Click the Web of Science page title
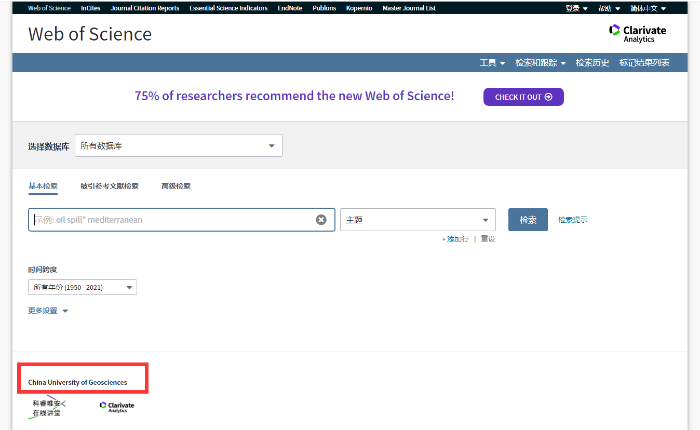 (90, 34)
